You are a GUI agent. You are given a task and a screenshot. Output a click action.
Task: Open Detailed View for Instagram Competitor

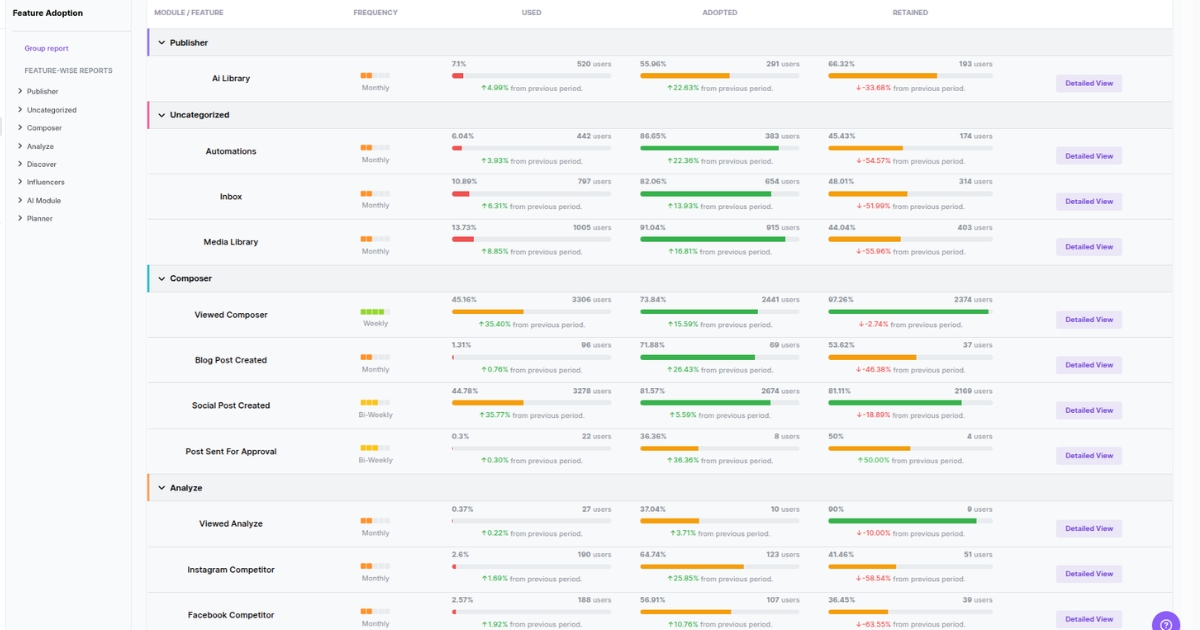click(1088, 573)
